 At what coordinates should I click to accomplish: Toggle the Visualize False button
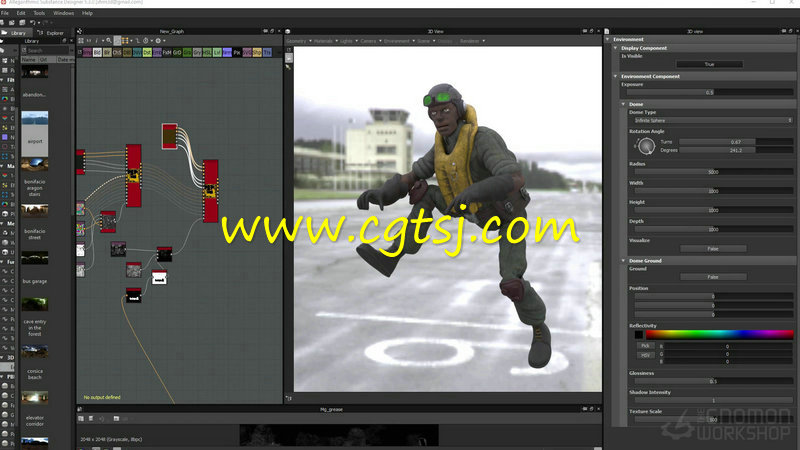click(713, 248)
